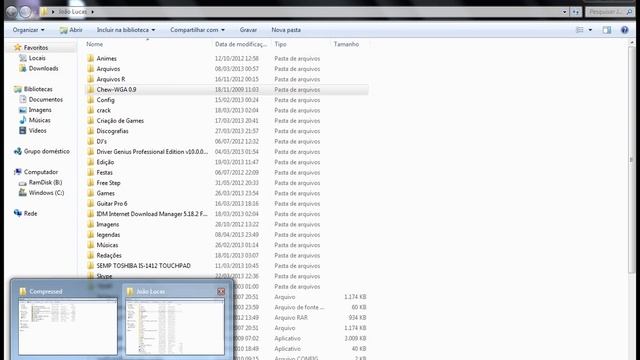Viewport: 640px width, 360px height.
Task: Select the legendas folder icon
Action: tap(91, 235)
